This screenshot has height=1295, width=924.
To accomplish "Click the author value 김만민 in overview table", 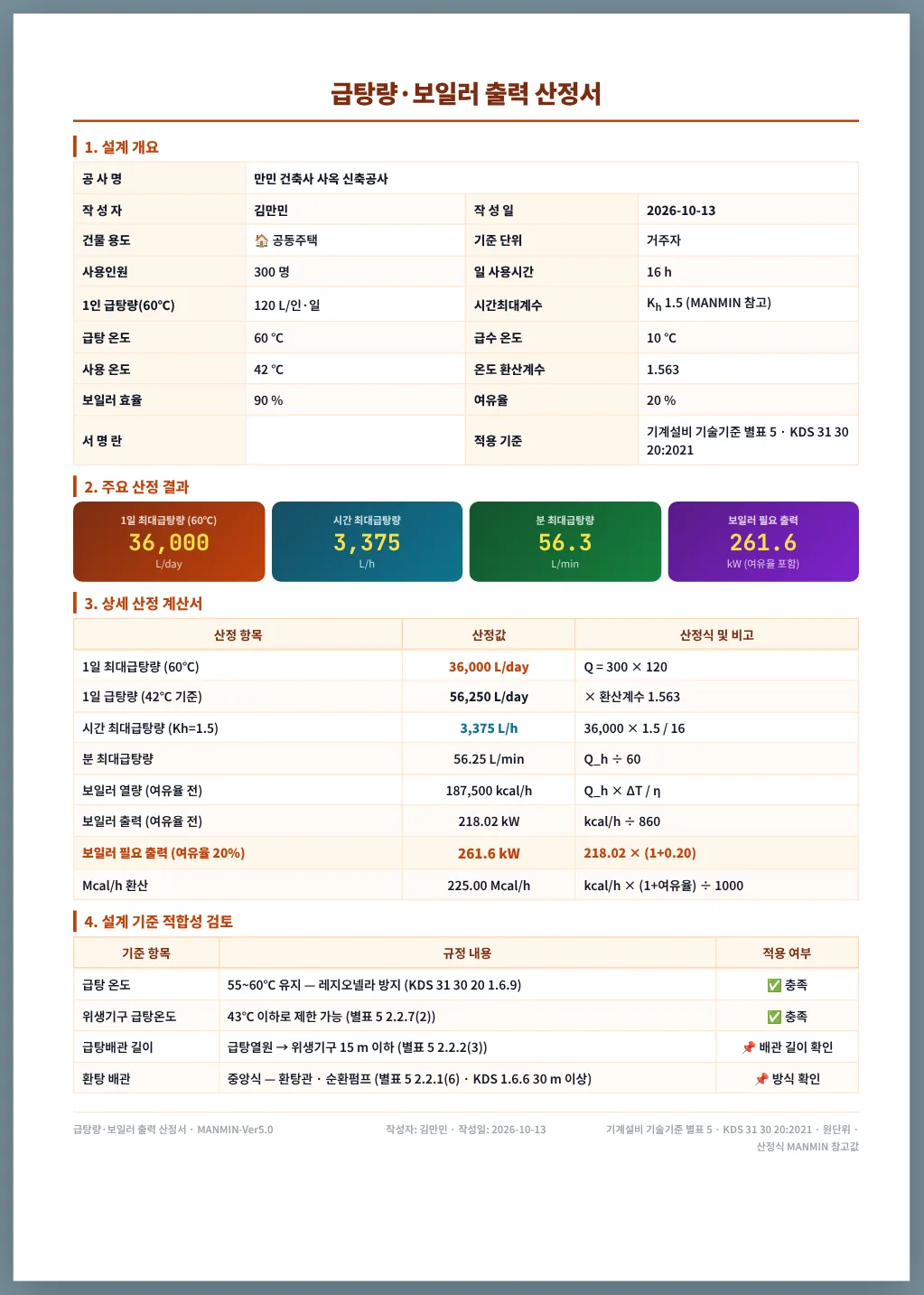I will (271, 211).
